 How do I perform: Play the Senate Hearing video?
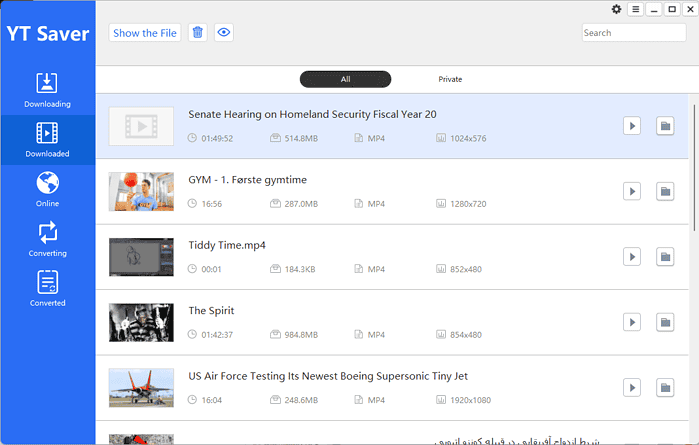pyautogui.click(x=632, y=126)
